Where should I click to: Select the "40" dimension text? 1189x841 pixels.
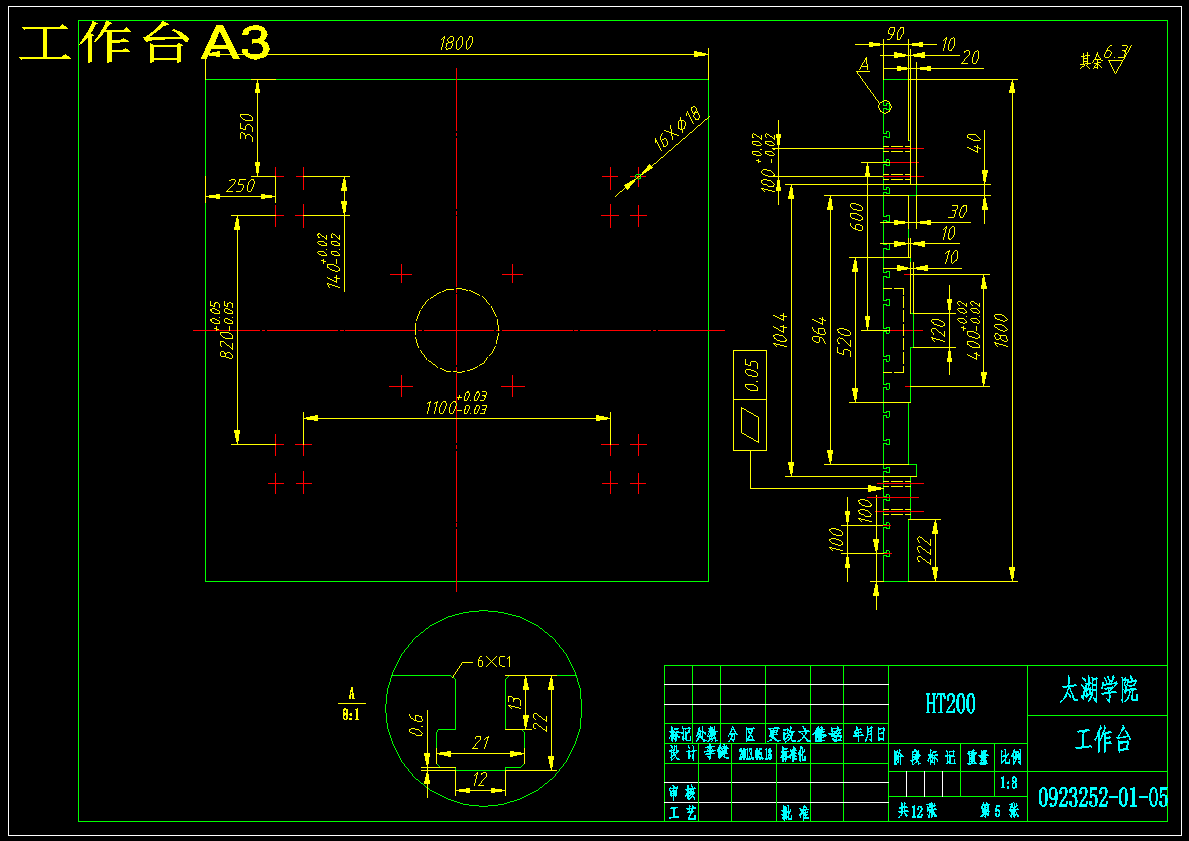click(x=975, y=142)
